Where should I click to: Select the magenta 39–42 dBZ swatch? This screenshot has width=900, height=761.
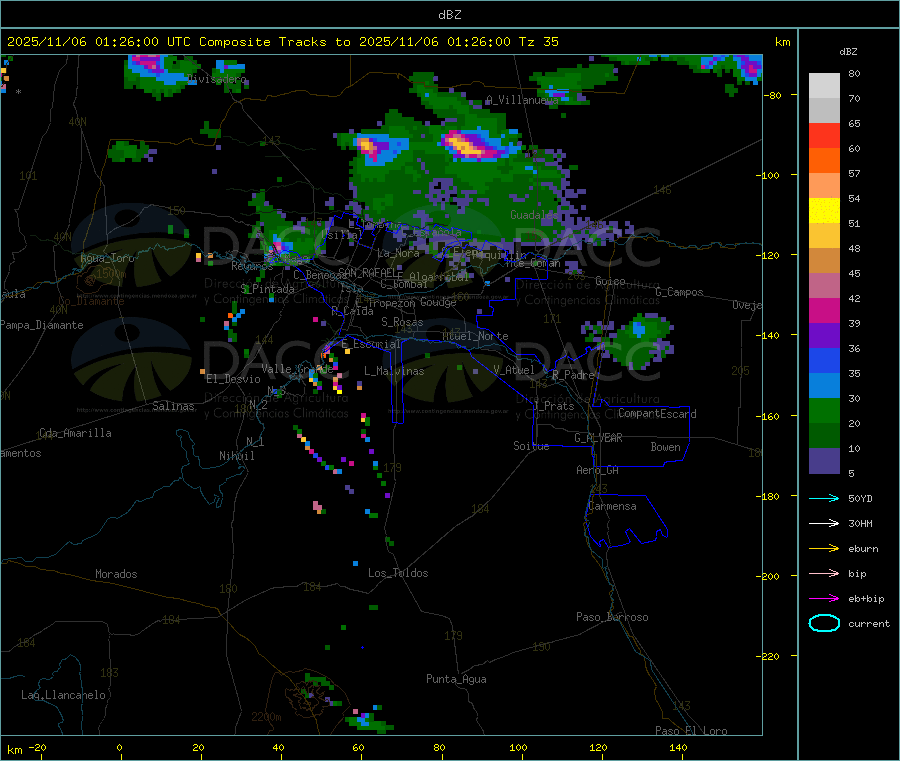pos(824,310)
